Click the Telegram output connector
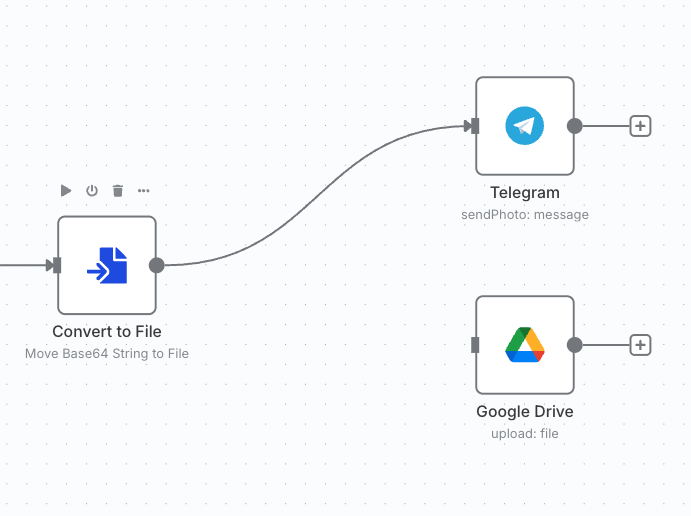691x516 pixels. point(575,126)
